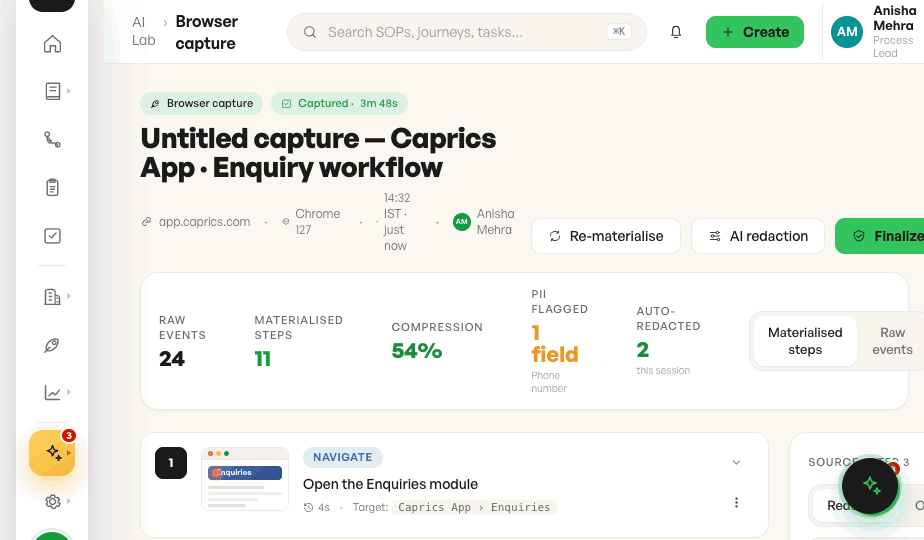
Task: Open the rocket launch sidebar icon
Action: pos(52,345)
